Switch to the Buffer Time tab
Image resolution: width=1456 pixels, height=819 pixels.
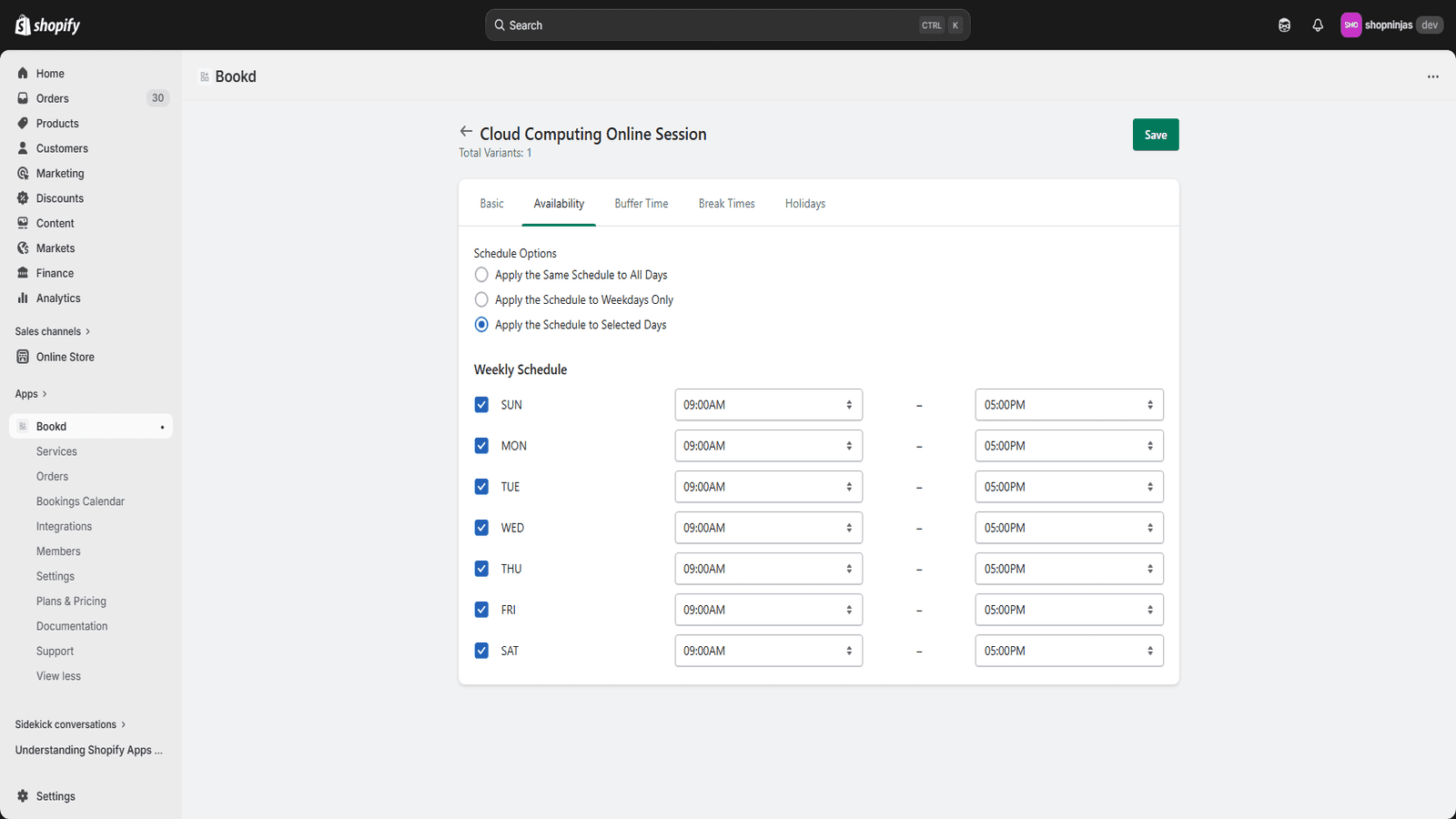[642, 204]
